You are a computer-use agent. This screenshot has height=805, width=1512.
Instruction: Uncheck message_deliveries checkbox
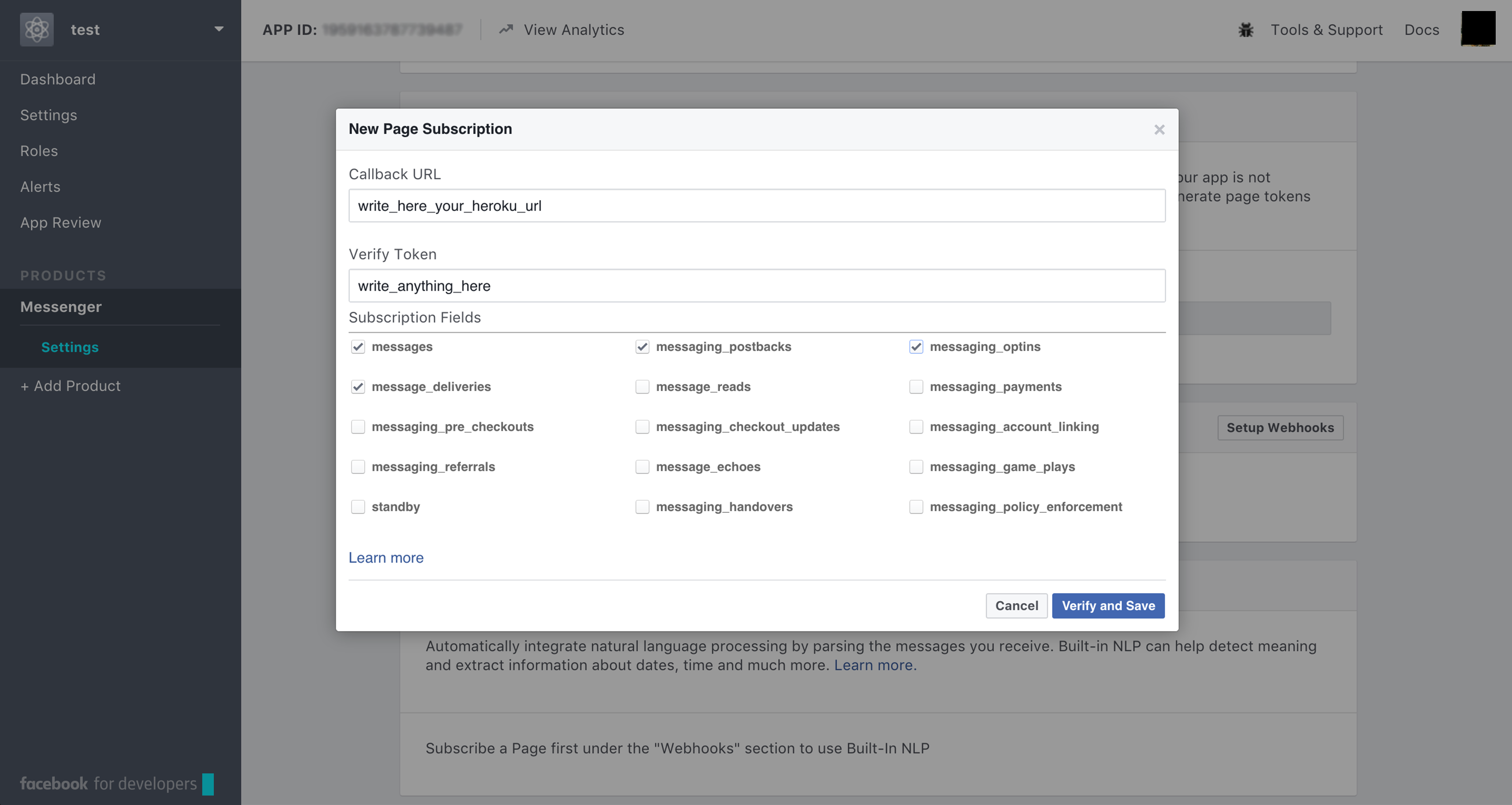(x=358, y=387)
